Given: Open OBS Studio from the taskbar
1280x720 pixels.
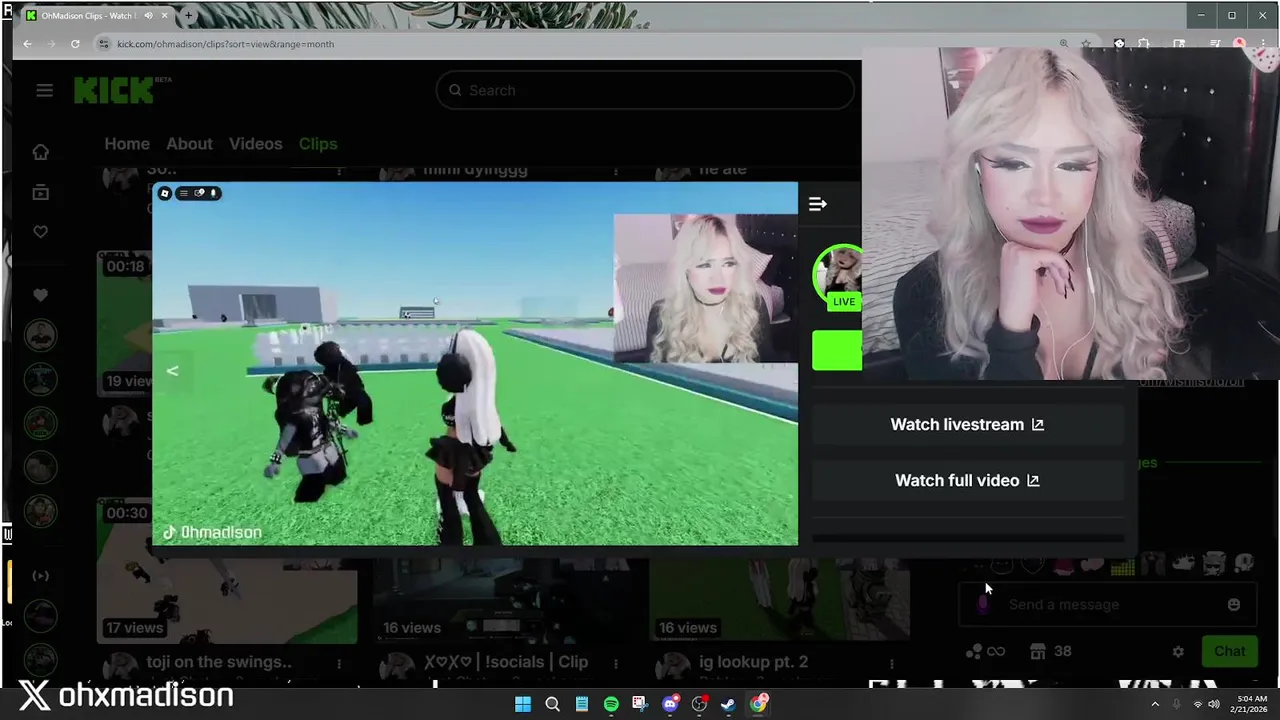Looking at the screenshot, I should pyautogui.click(x=699, y=704).
